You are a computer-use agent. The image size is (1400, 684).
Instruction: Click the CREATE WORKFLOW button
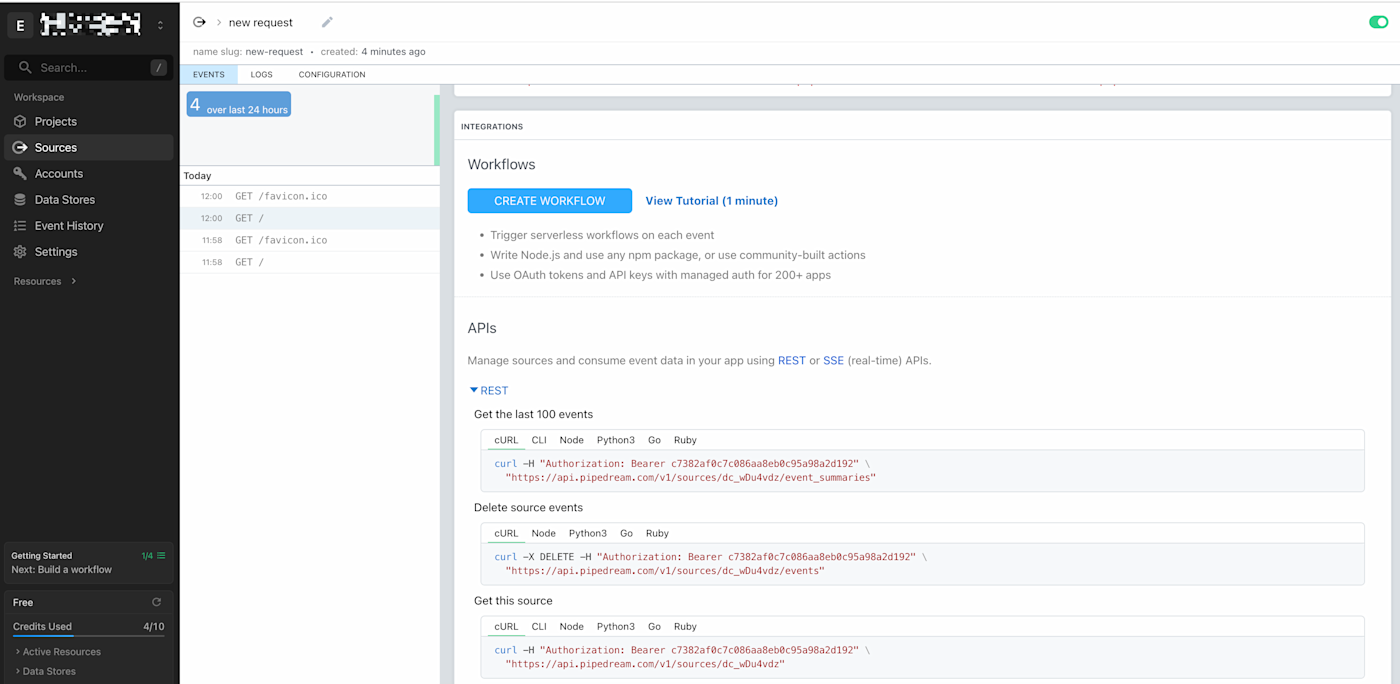[x=550, y=201]
